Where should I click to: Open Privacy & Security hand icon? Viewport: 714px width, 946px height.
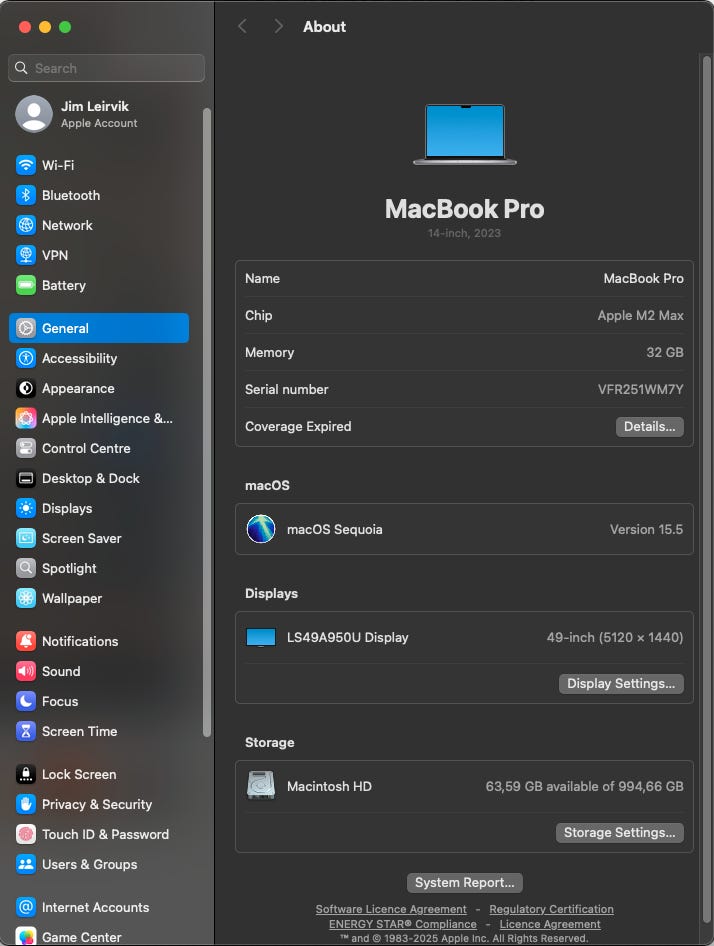(25, 804)
